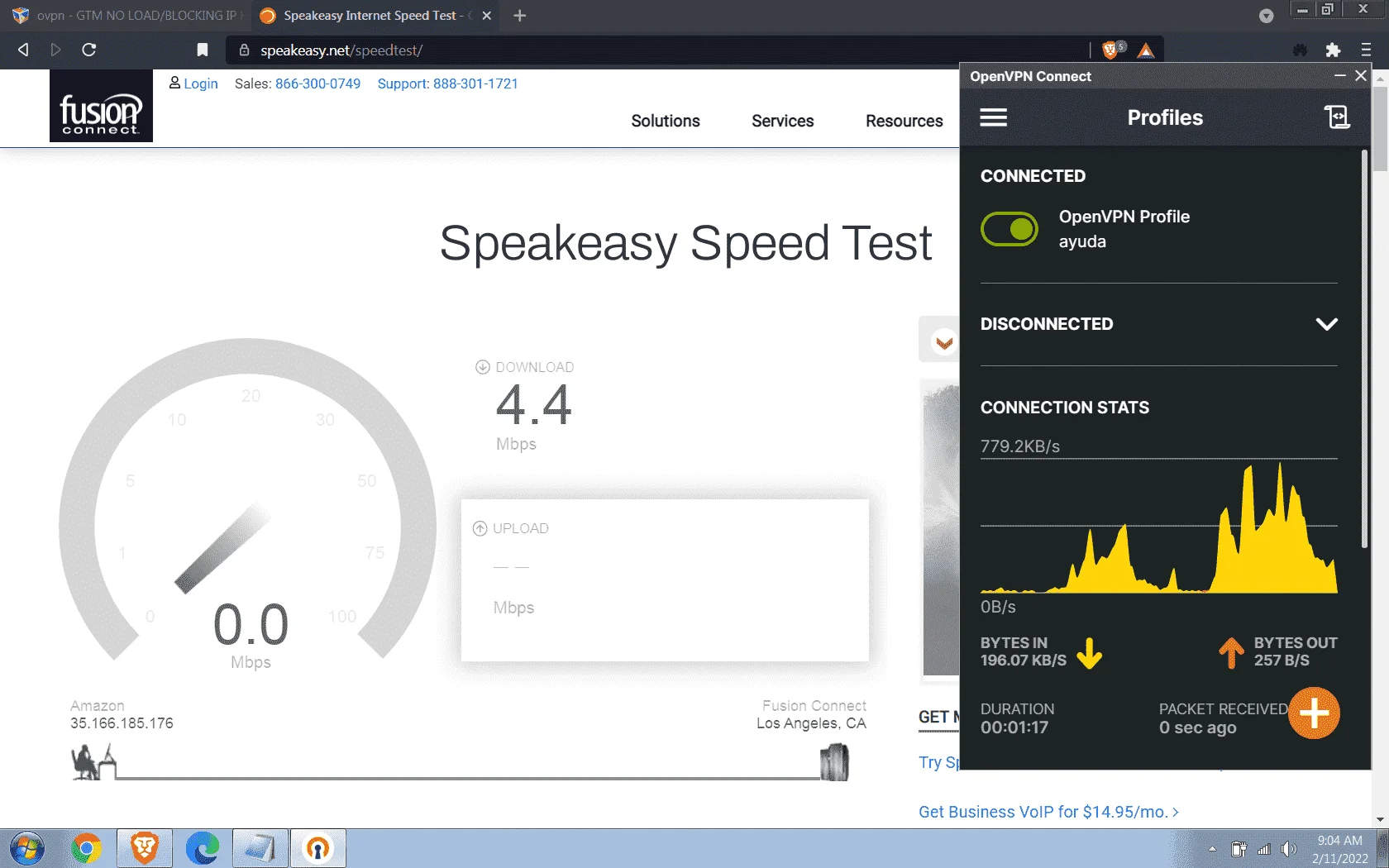Click the browser back button

coord(23,50)
